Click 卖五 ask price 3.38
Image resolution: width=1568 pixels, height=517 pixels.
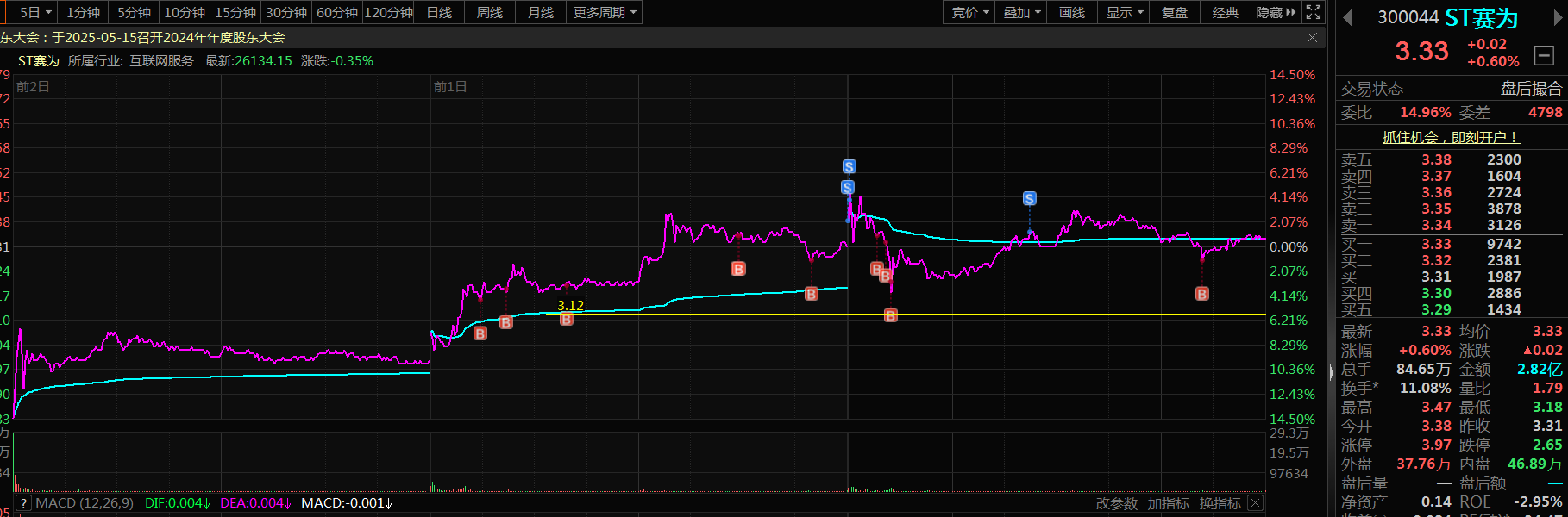tap(1437, 160)
